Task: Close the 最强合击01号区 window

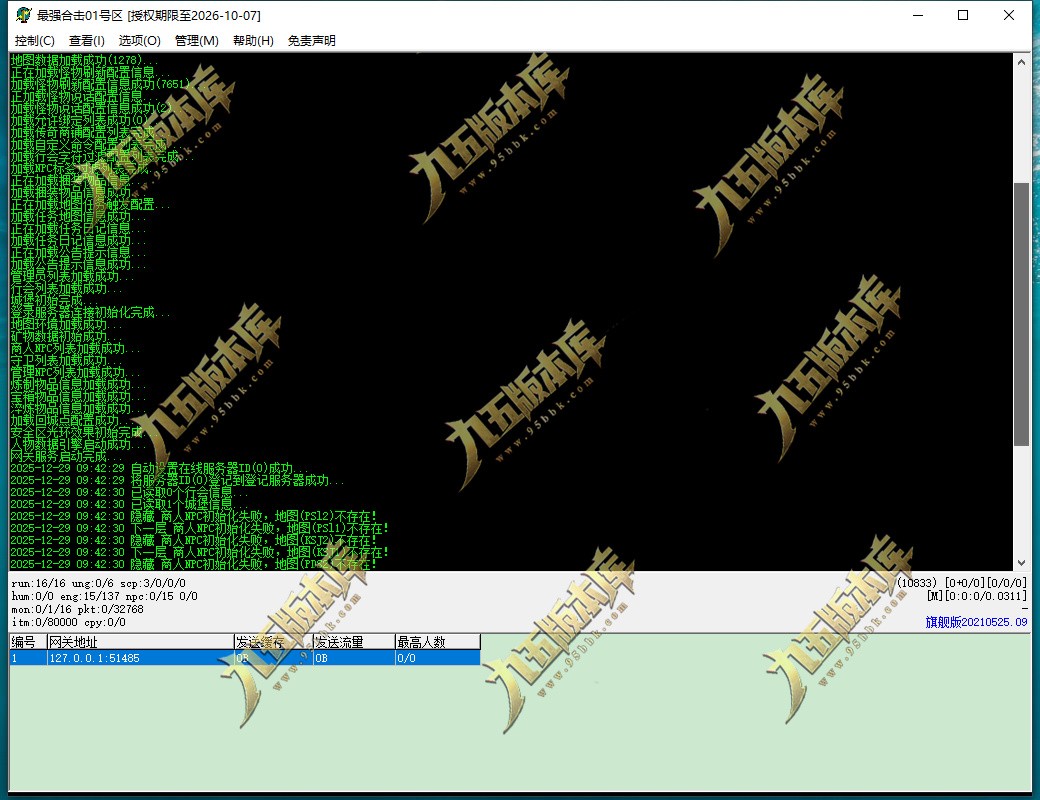Action: pyautogui.click(x=1009, y=15)
